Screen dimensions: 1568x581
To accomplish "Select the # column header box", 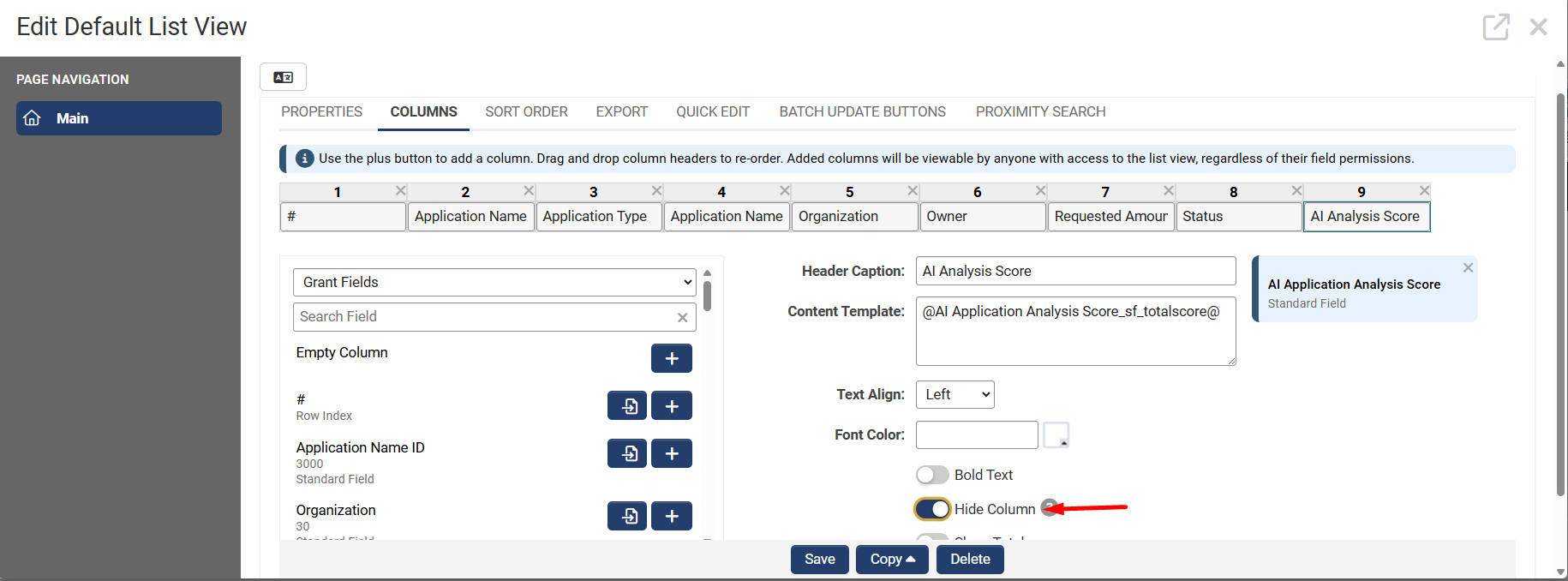I will (x=343, y=217).
